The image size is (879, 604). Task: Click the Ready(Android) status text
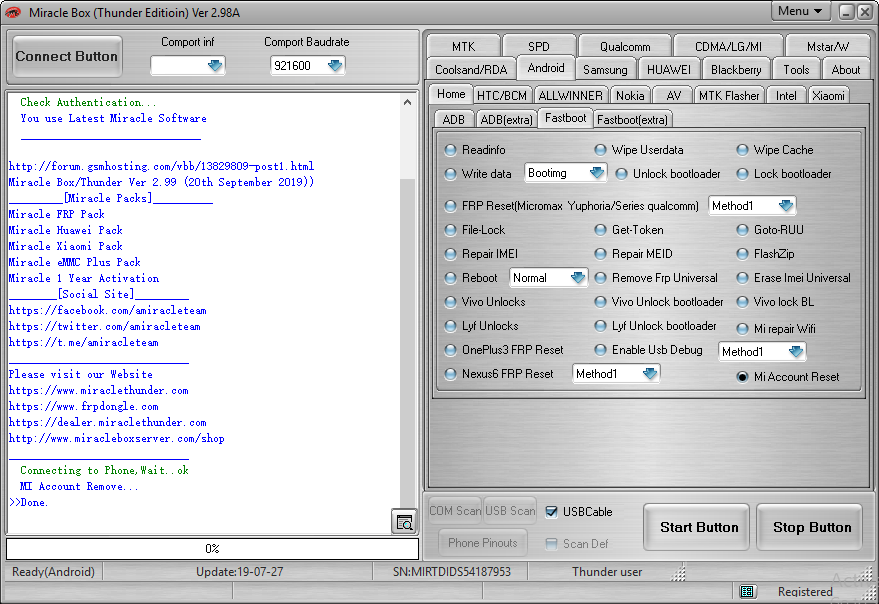pos(53,571)
